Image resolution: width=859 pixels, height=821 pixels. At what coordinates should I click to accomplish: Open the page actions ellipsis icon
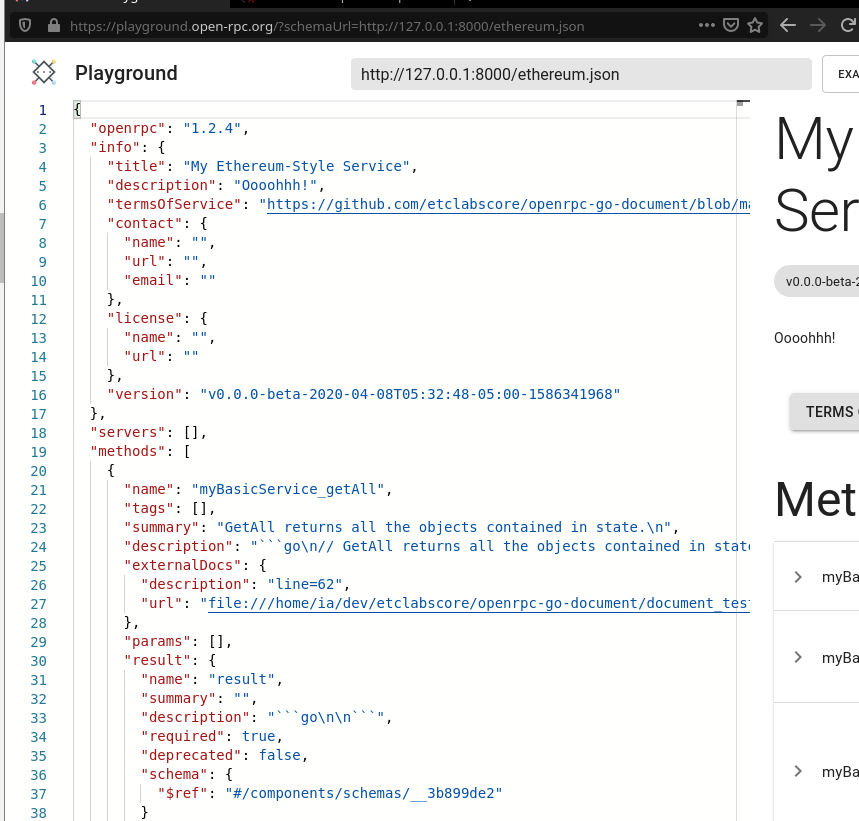pyautogui.click(x=707, y=27)
